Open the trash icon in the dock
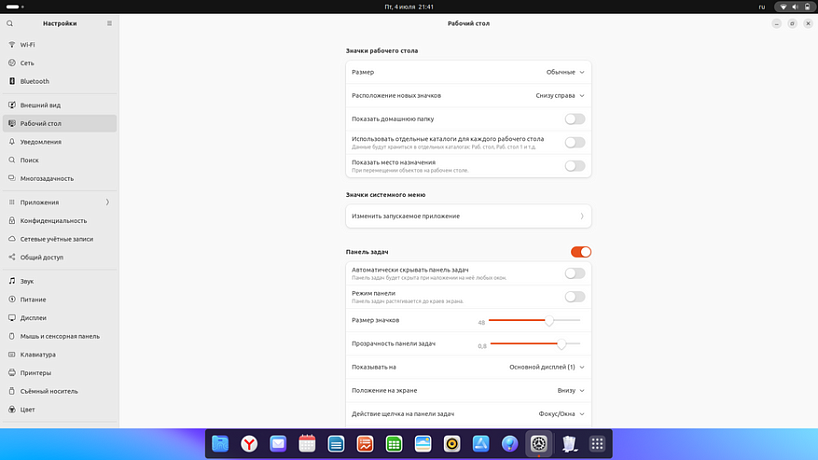 (568, 443)
